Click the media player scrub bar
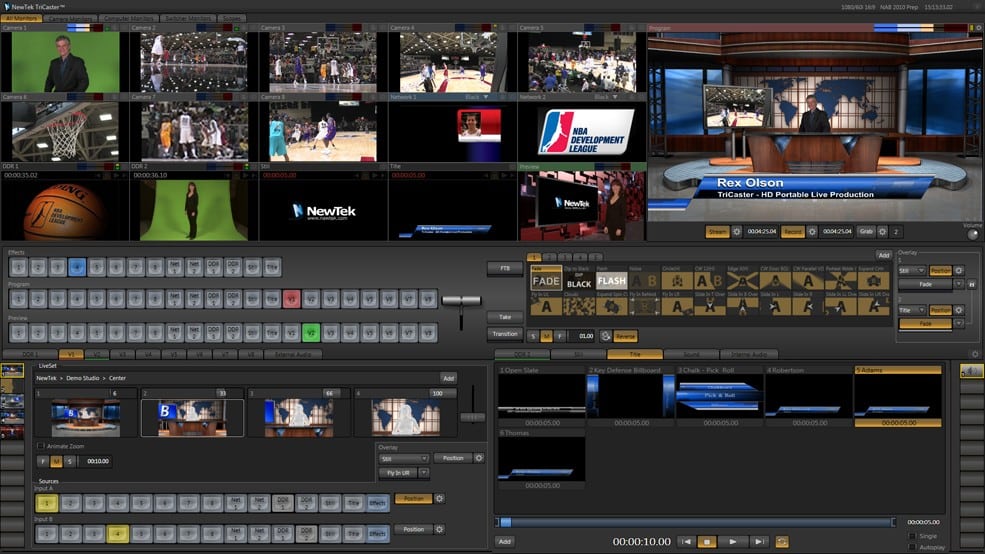This screenshot has width=985, height=554. (x=695, y=522)
